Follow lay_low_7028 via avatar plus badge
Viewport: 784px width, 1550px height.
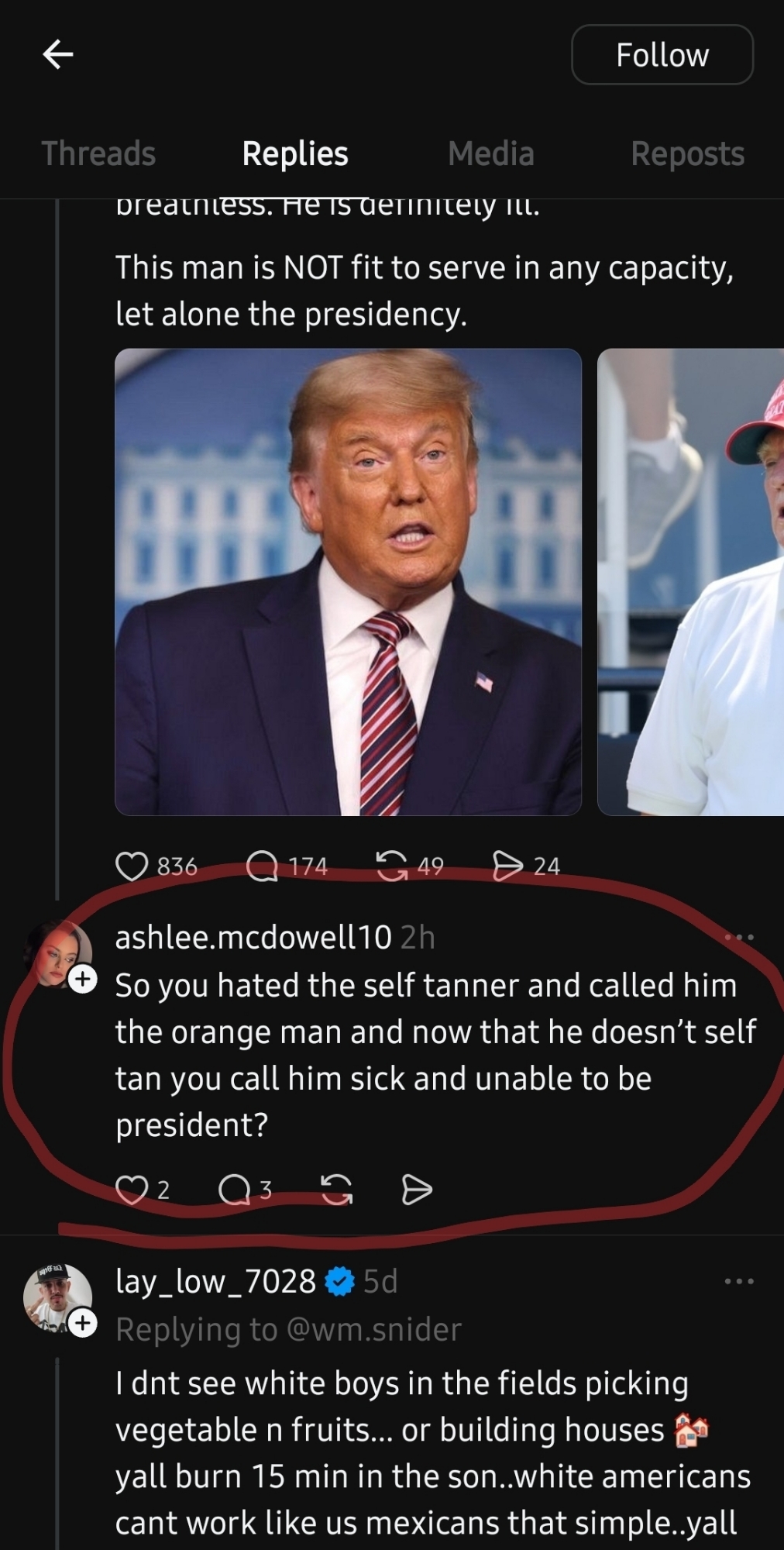pos(83,1323)
